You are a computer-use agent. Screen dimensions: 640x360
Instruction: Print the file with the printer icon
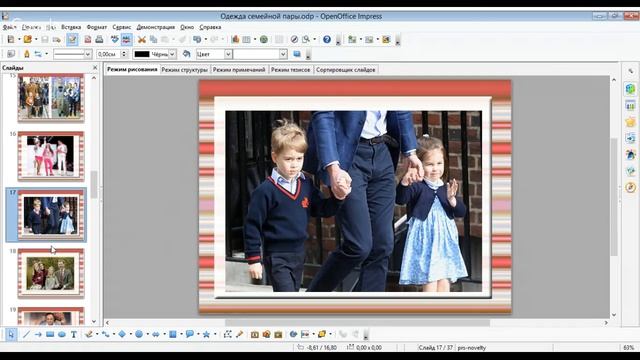point(99,40)
